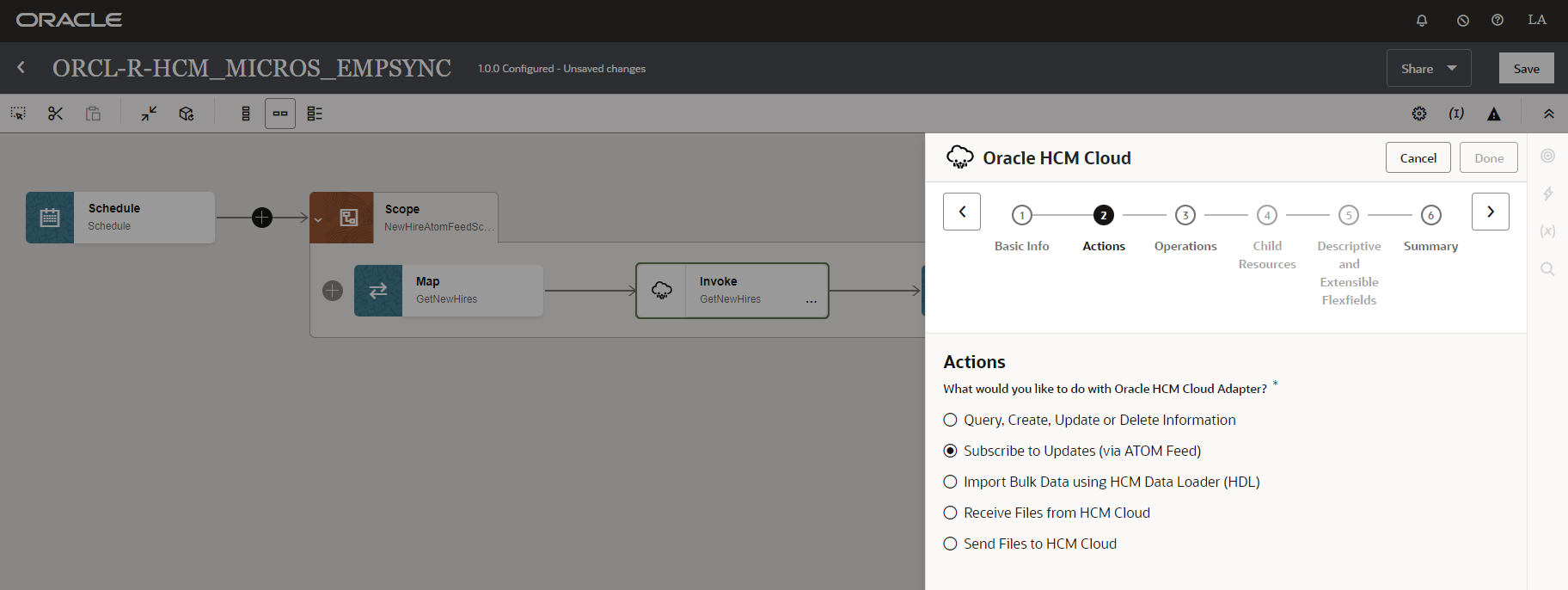
Task: Collapse the Scope using its chevron
Action: [x=318, y=219]
